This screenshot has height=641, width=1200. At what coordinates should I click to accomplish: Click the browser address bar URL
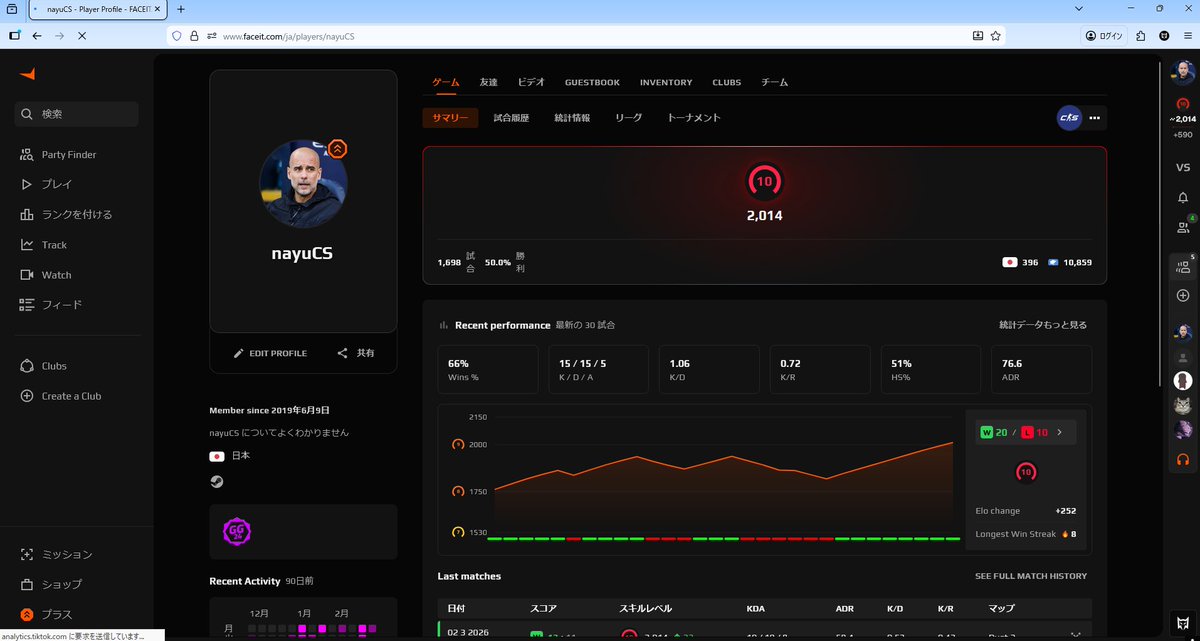pos(288,36)
